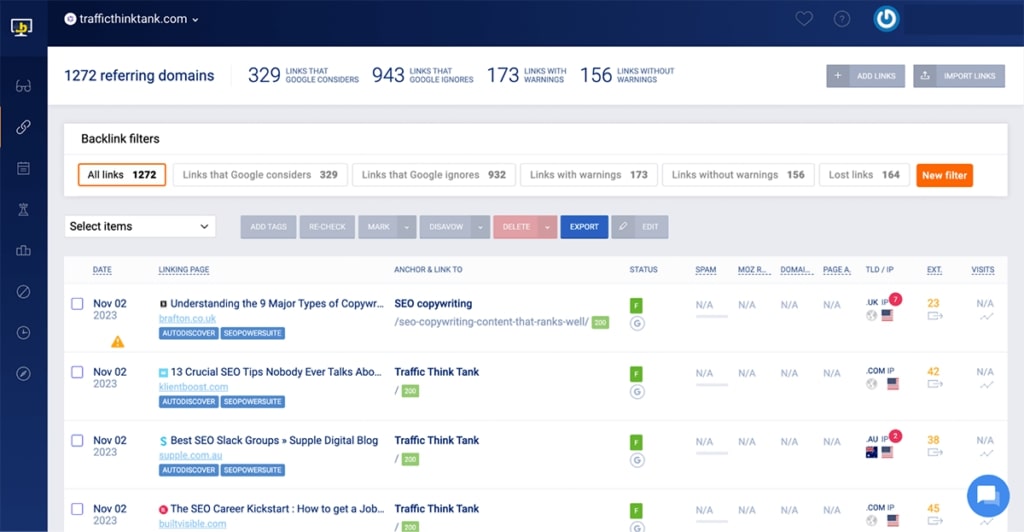The height and width of the screenshot is (532, 1024).
Task: Open the disavow circle-slash sidebar icon
Action: click(x=24, y=292)
